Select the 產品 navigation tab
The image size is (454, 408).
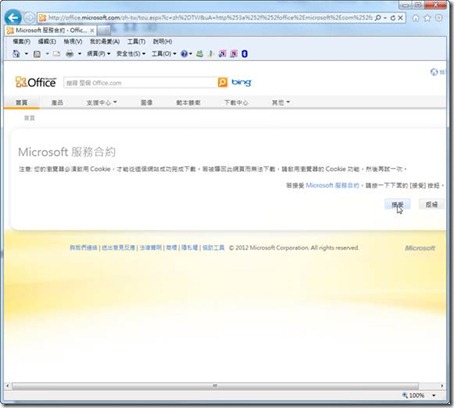[x=57, y=103]
